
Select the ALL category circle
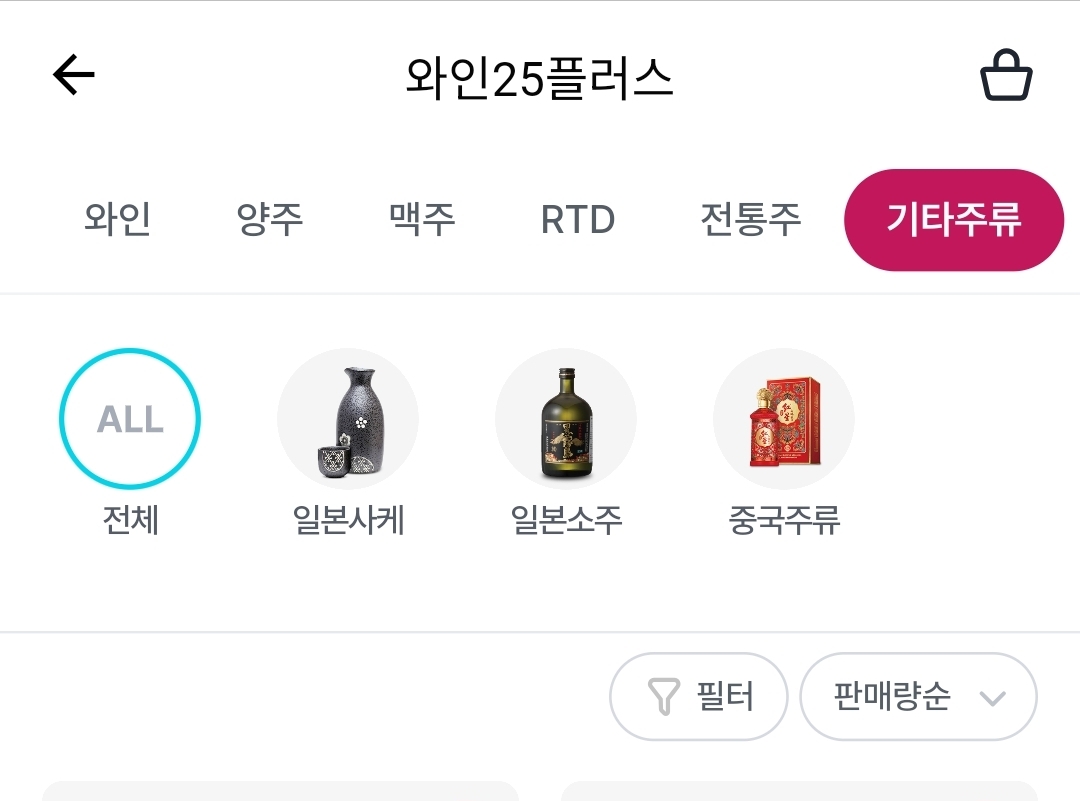point(130,418)
